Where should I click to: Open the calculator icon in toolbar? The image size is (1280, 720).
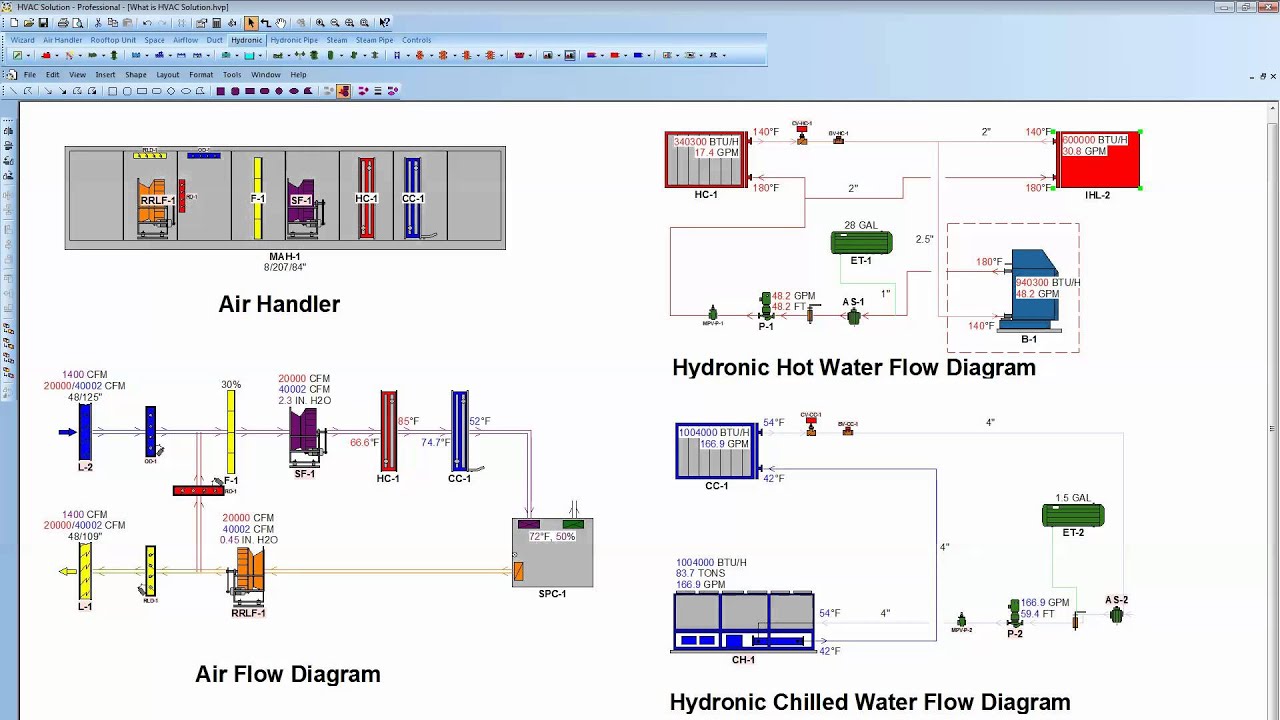[x=217, y=23]
